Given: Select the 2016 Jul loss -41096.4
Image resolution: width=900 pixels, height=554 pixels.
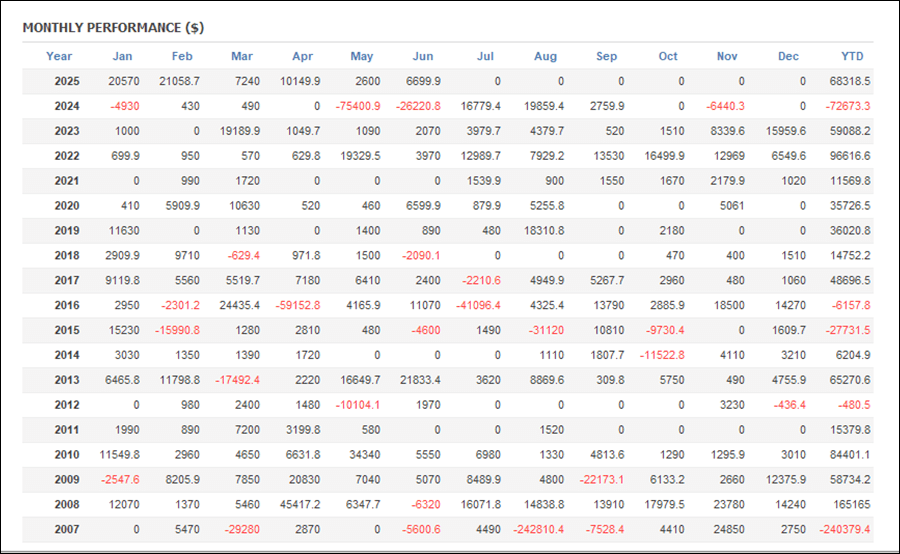Looking at the screenshot, I should click(478, 305).
